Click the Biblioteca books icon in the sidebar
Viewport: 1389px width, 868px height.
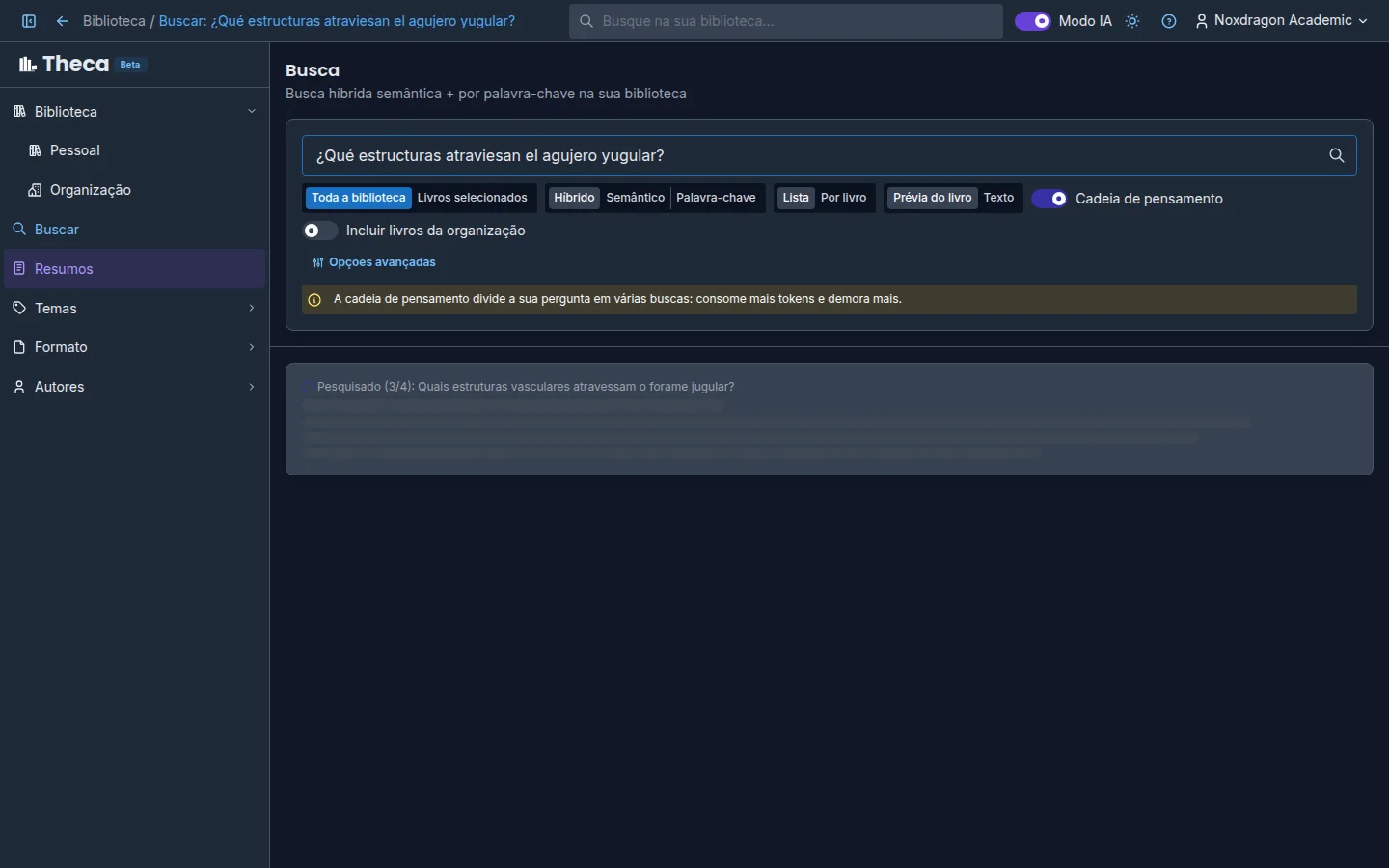(19, 112)
